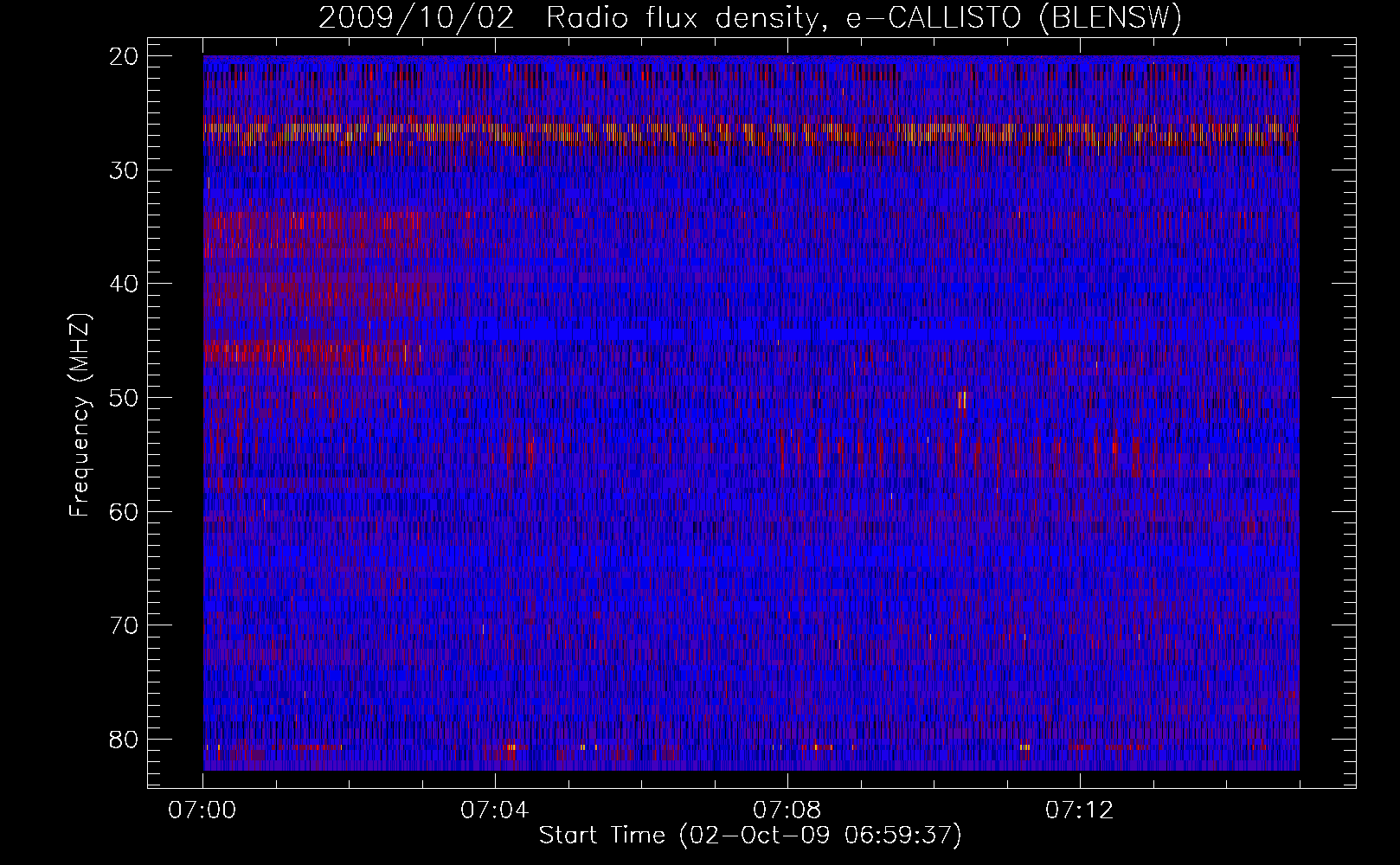
Task: Click the plot title '2009/10/02 Radio flux density, e-CALLISTO (BLENSW)'
Action: coord(750,18)
